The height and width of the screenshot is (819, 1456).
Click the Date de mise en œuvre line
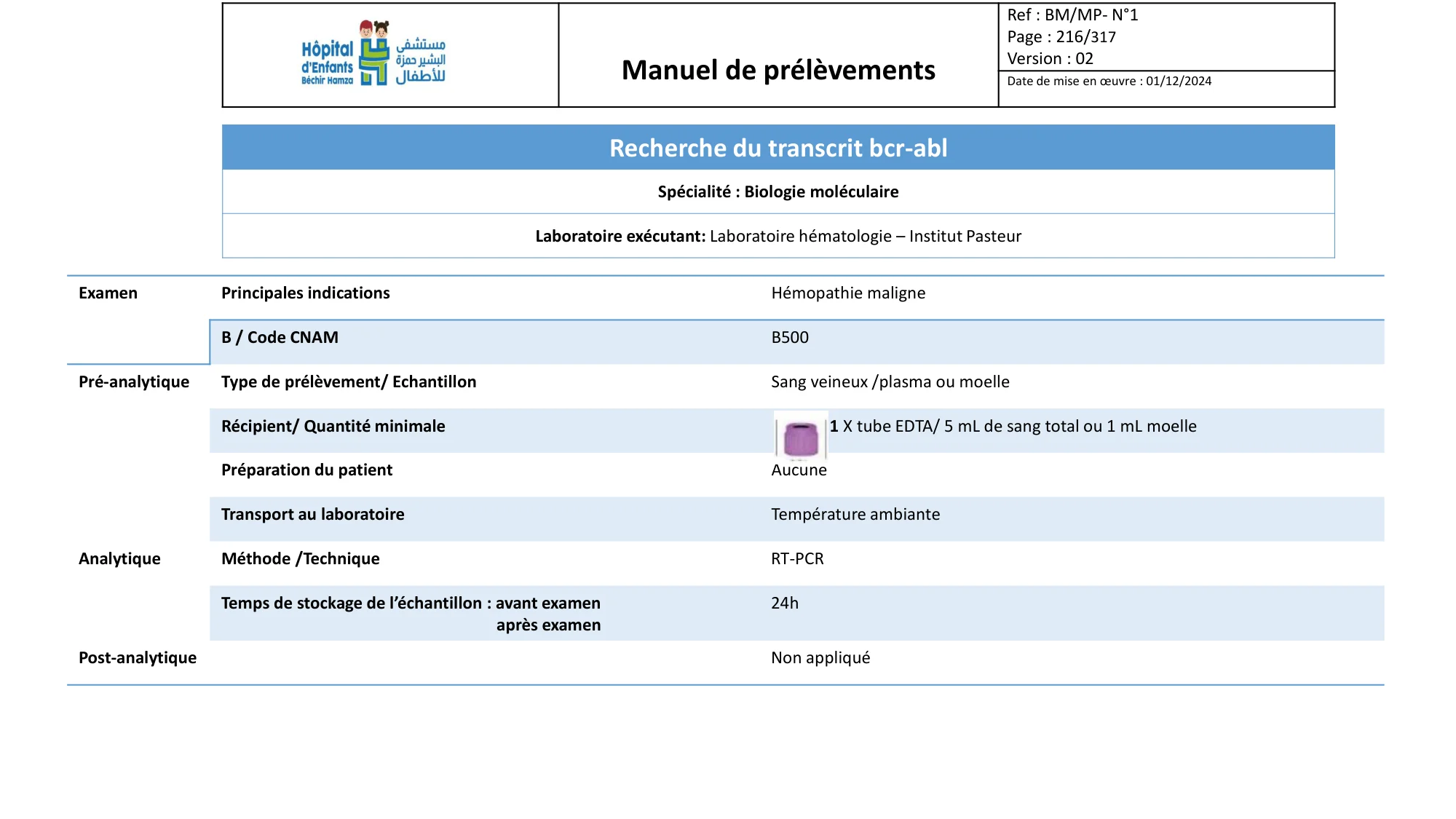click(1109, 81)
